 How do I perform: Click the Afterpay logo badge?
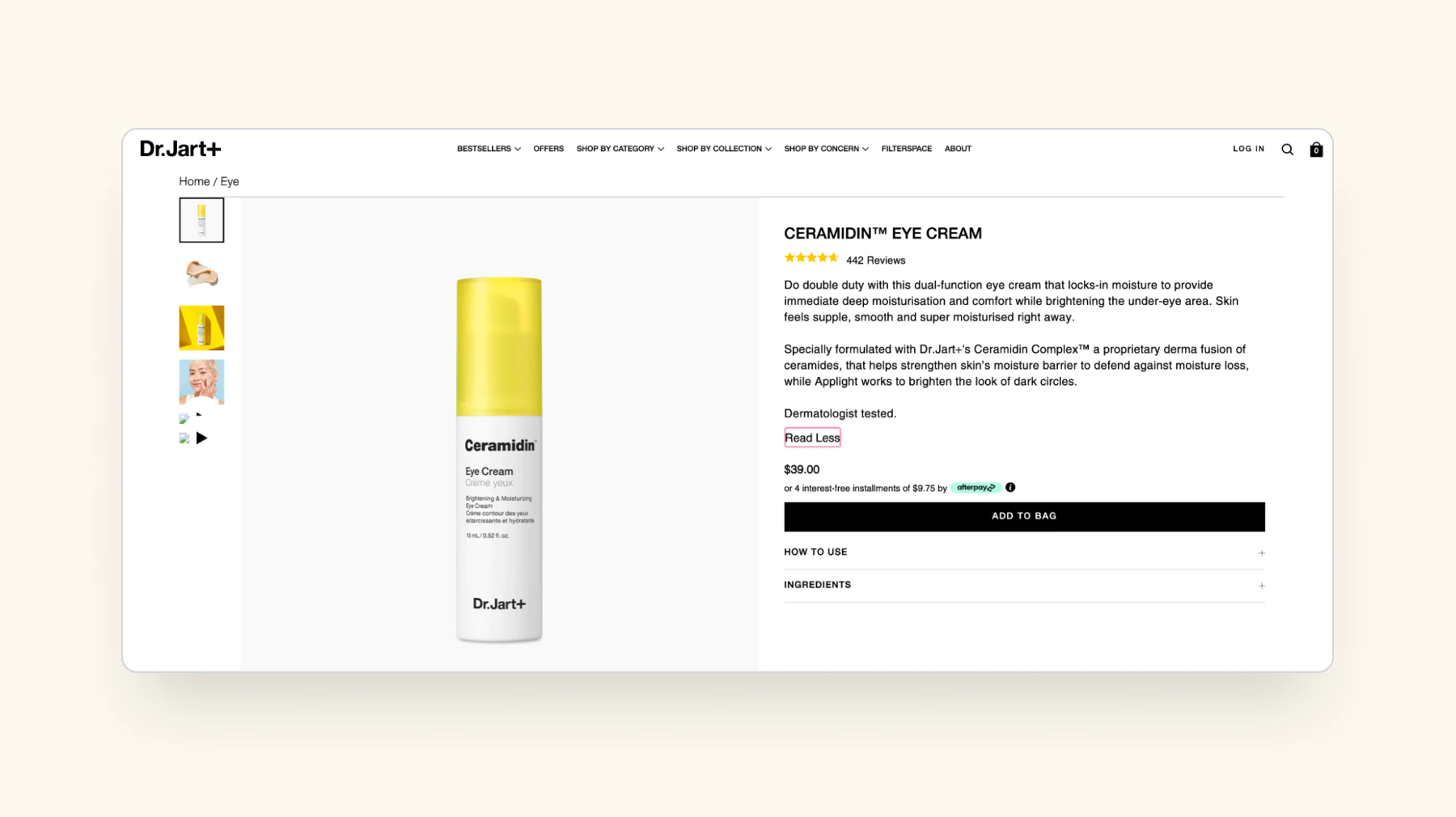click(x=976, y=488)
